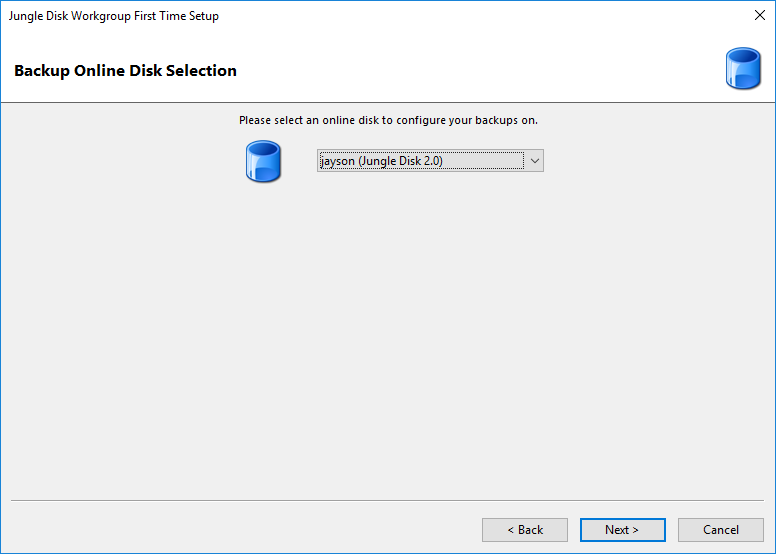Click the Backup Online Disk Selection heading
Image resolution: width=776 pixels, height=554 pixels.
125,70
